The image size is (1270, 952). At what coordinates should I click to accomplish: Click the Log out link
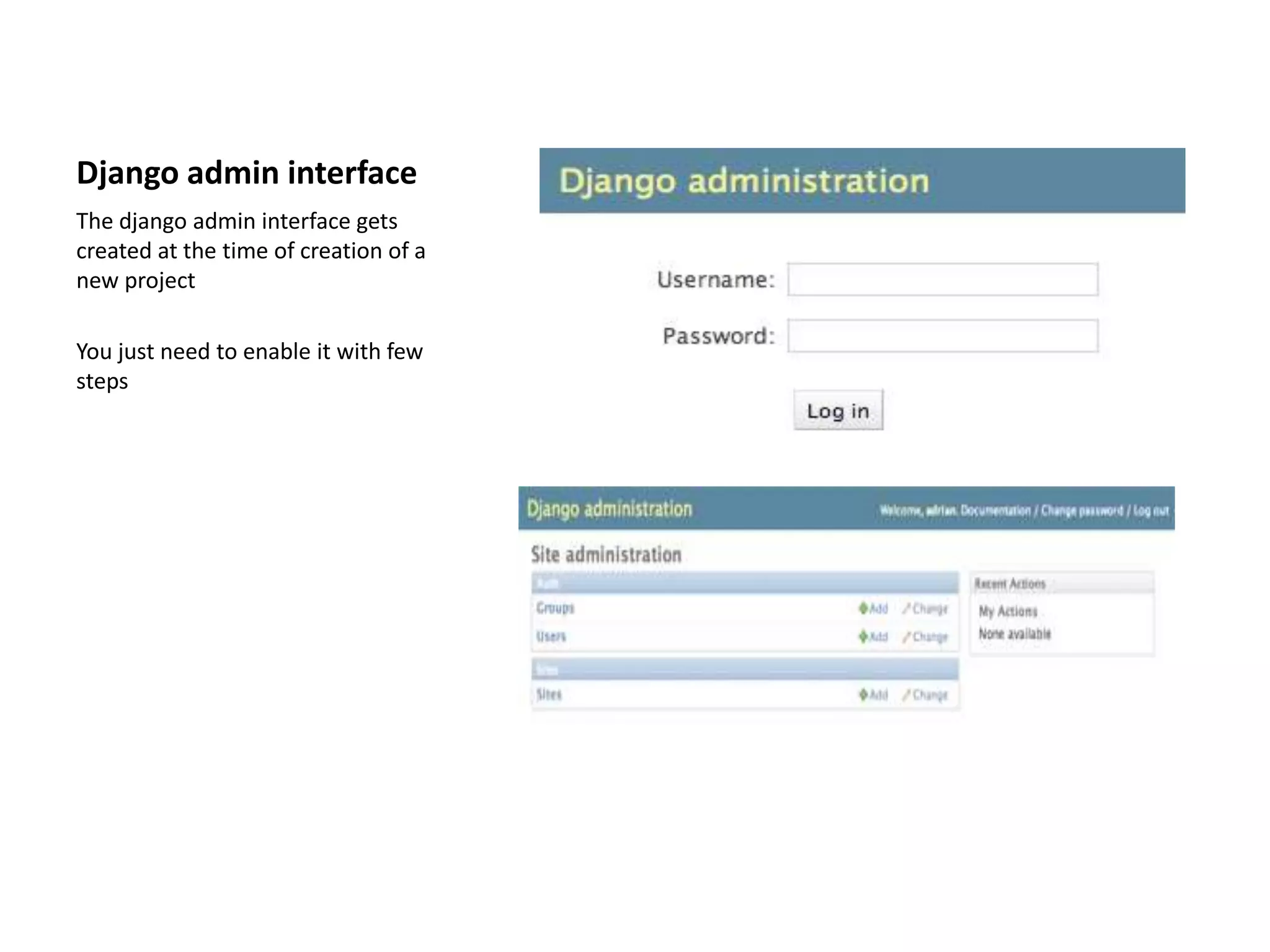[x=1151, y=511]
